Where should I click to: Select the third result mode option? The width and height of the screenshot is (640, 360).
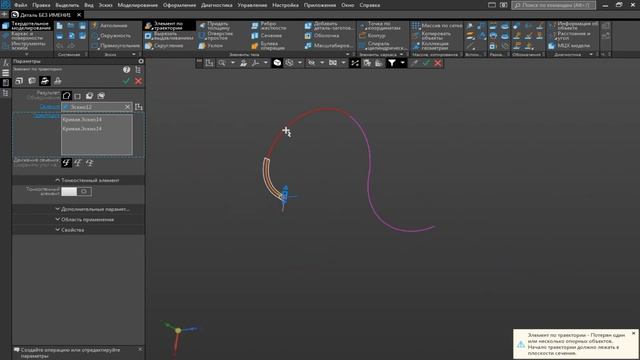point(89,96)
